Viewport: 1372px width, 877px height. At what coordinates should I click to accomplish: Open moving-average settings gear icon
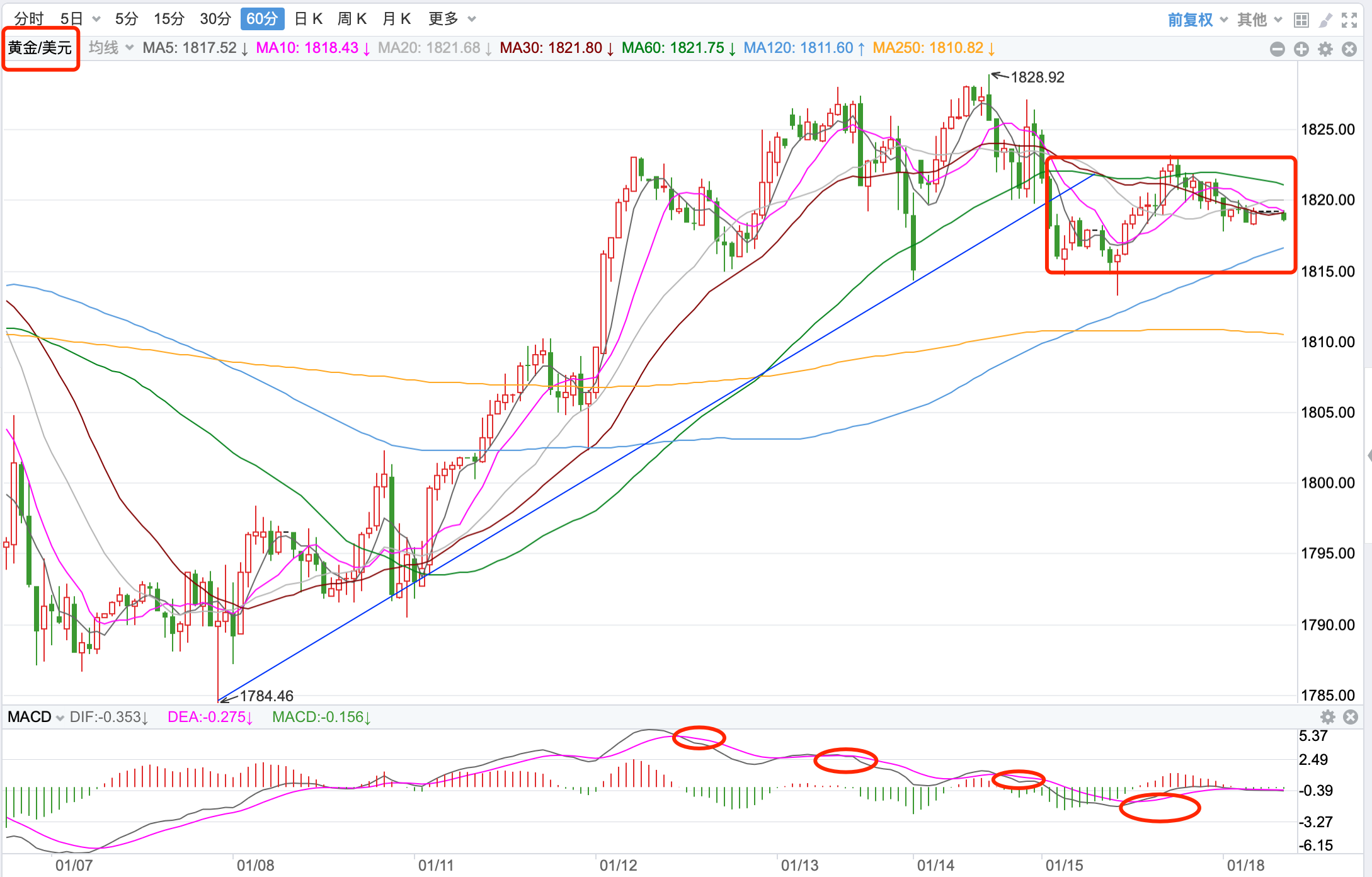point(1325,49)
